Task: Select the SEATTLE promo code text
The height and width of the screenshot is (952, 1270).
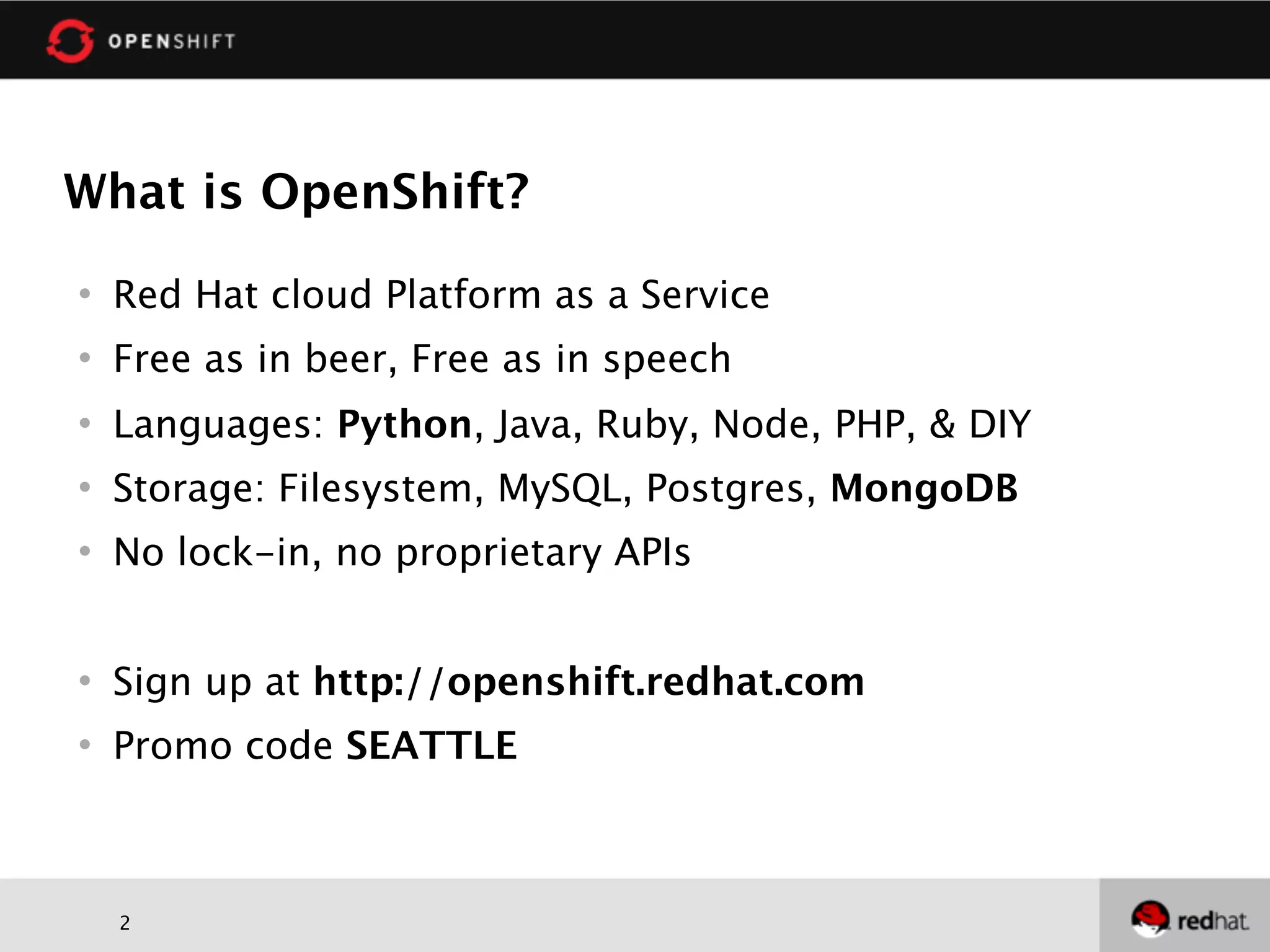Action: (431, 745)
